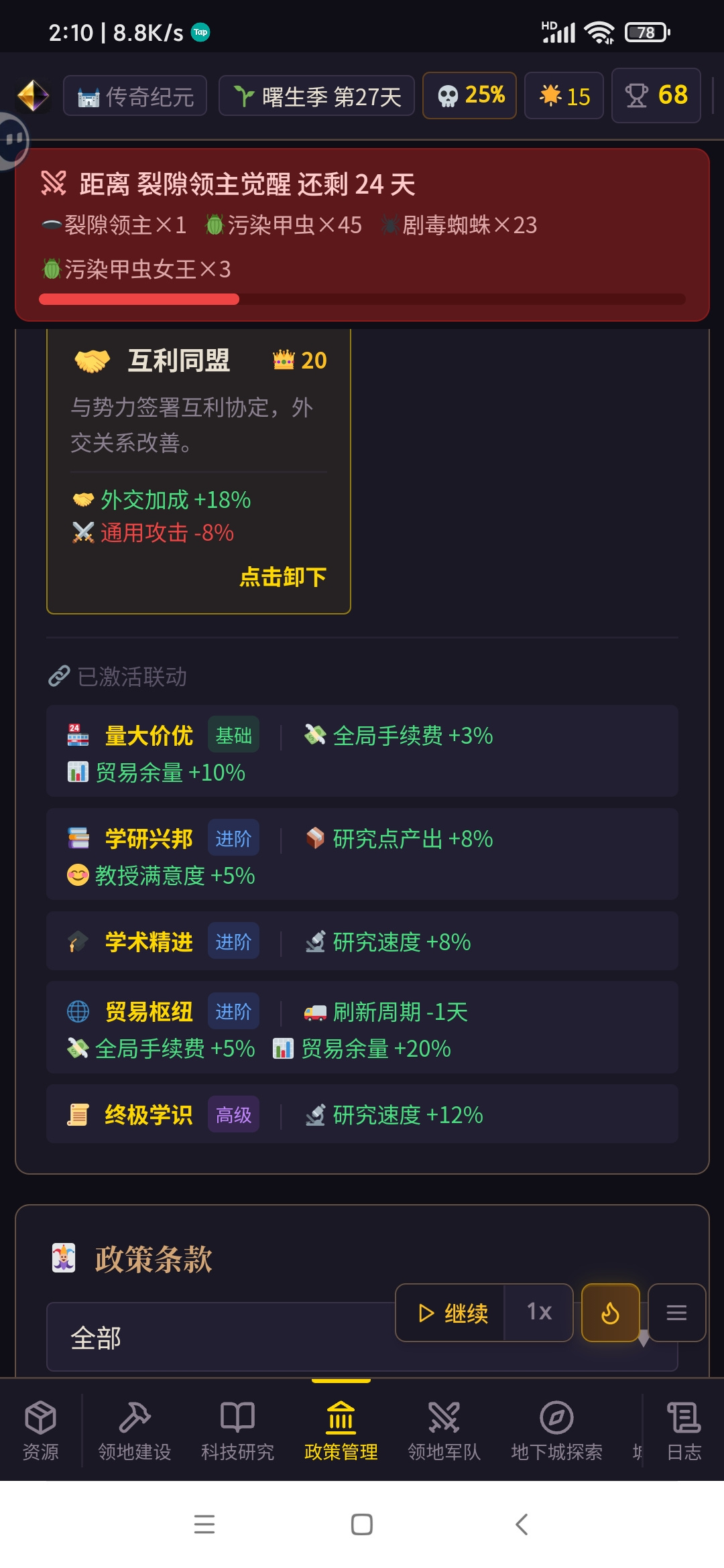This screenshot has width=724, height=1568.
Task: Open the 曙生季 第27天 season indicator
Action: 316,96
